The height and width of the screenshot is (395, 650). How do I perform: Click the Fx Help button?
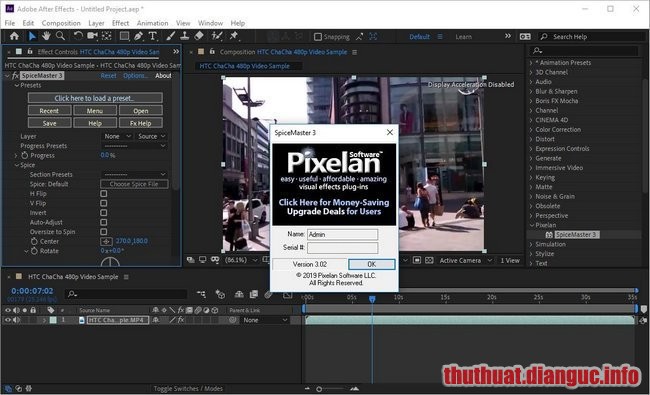coord(141,123)
